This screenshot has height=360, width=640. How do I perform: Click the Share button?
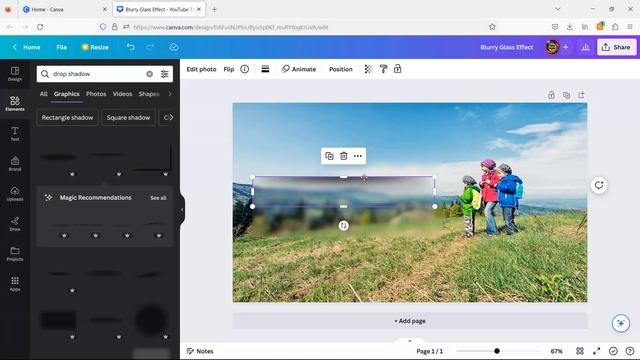pyautogui.click(x=616, y=47)
